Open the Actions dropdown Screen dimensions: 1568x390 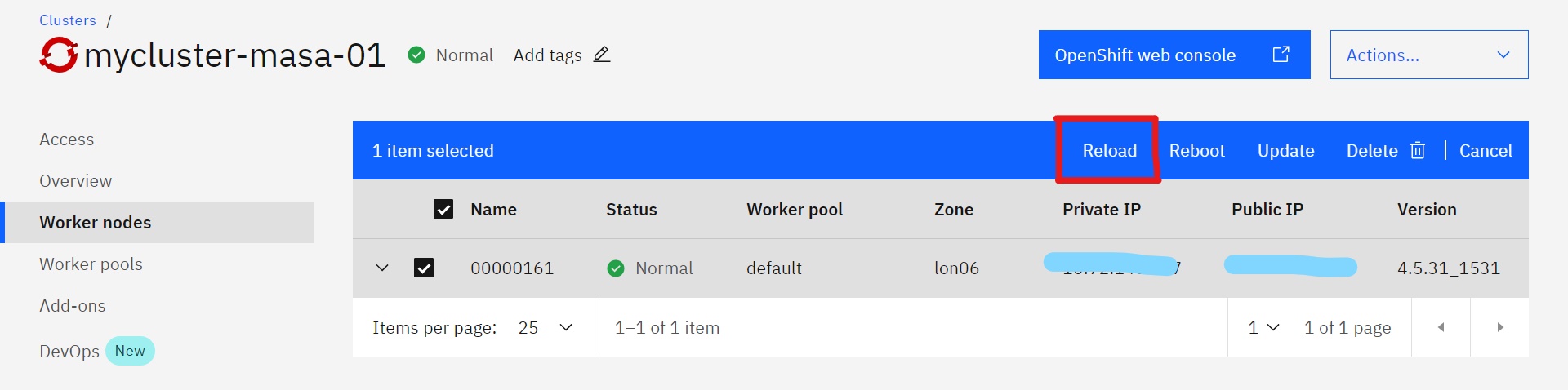click(x=1429, y=55)
